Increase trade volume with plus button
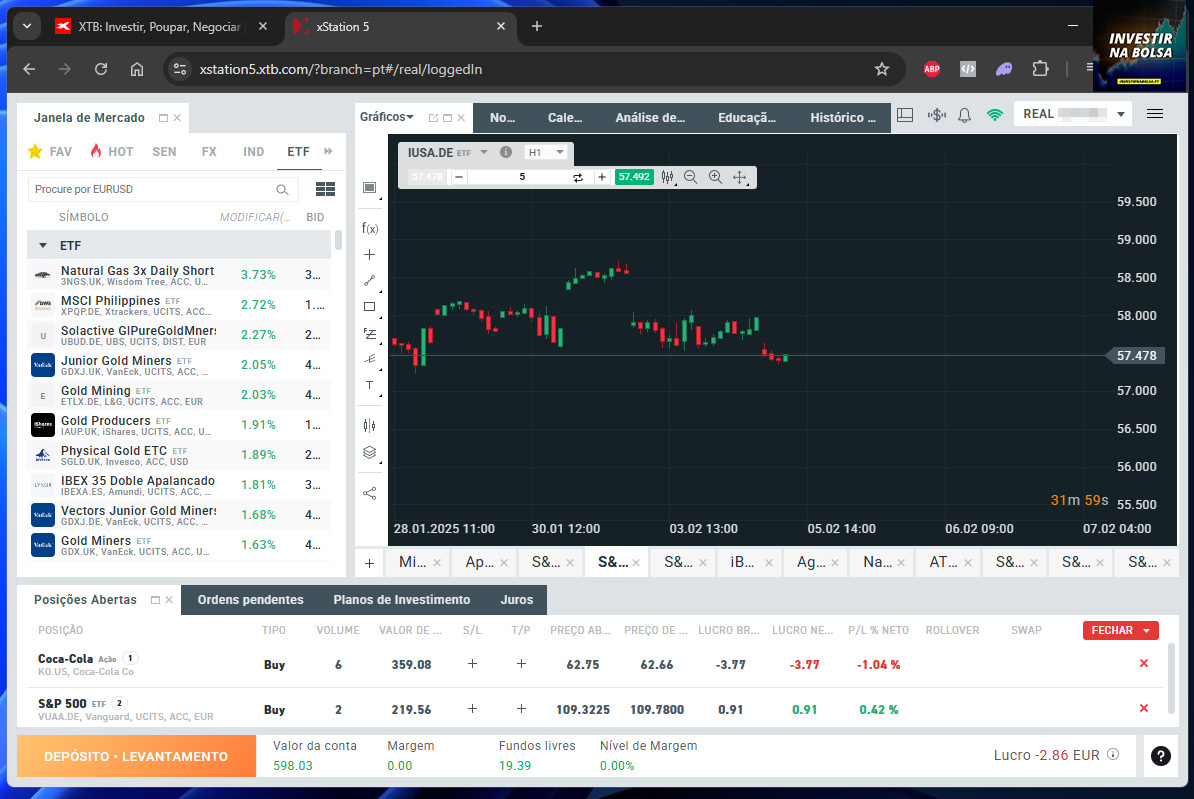 pyautogui.click(x=602, y=177)
